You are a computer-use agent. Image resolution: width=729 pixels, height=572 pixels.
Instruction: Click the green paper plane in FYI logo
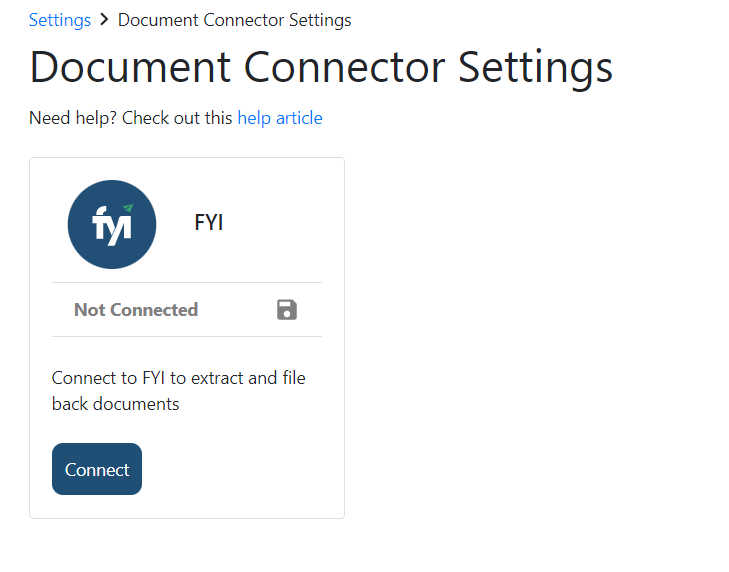[128, 208]
